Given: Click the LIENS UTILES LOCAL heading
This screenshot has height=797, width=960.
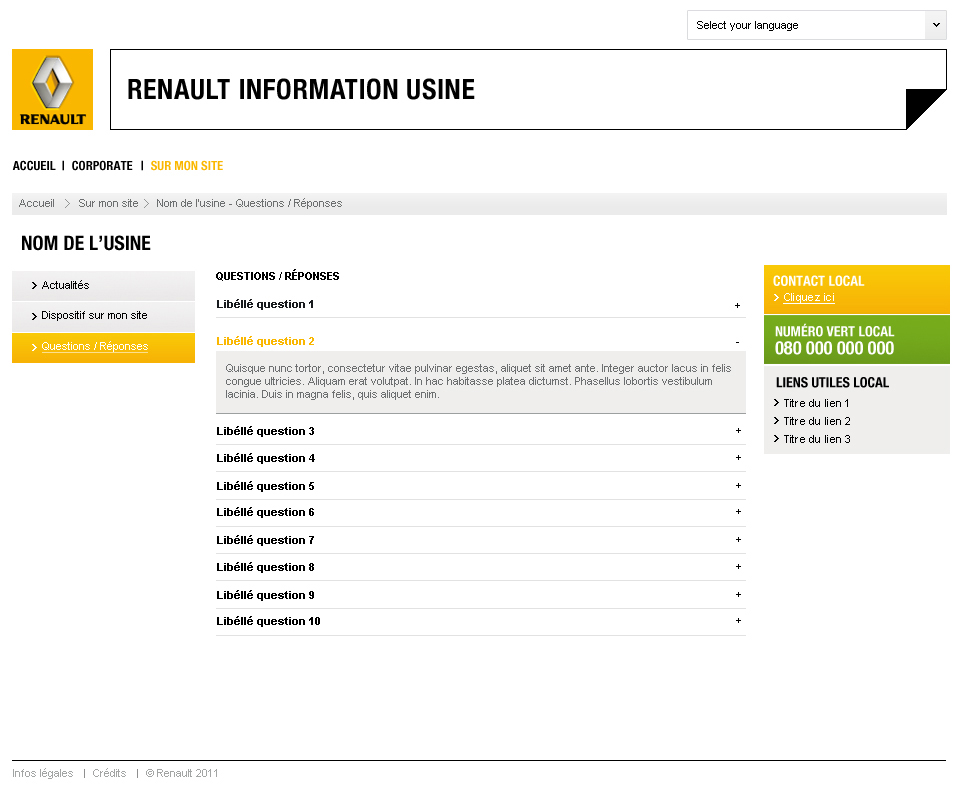Looking at the screenshot, I should click(x=832, y=383).
